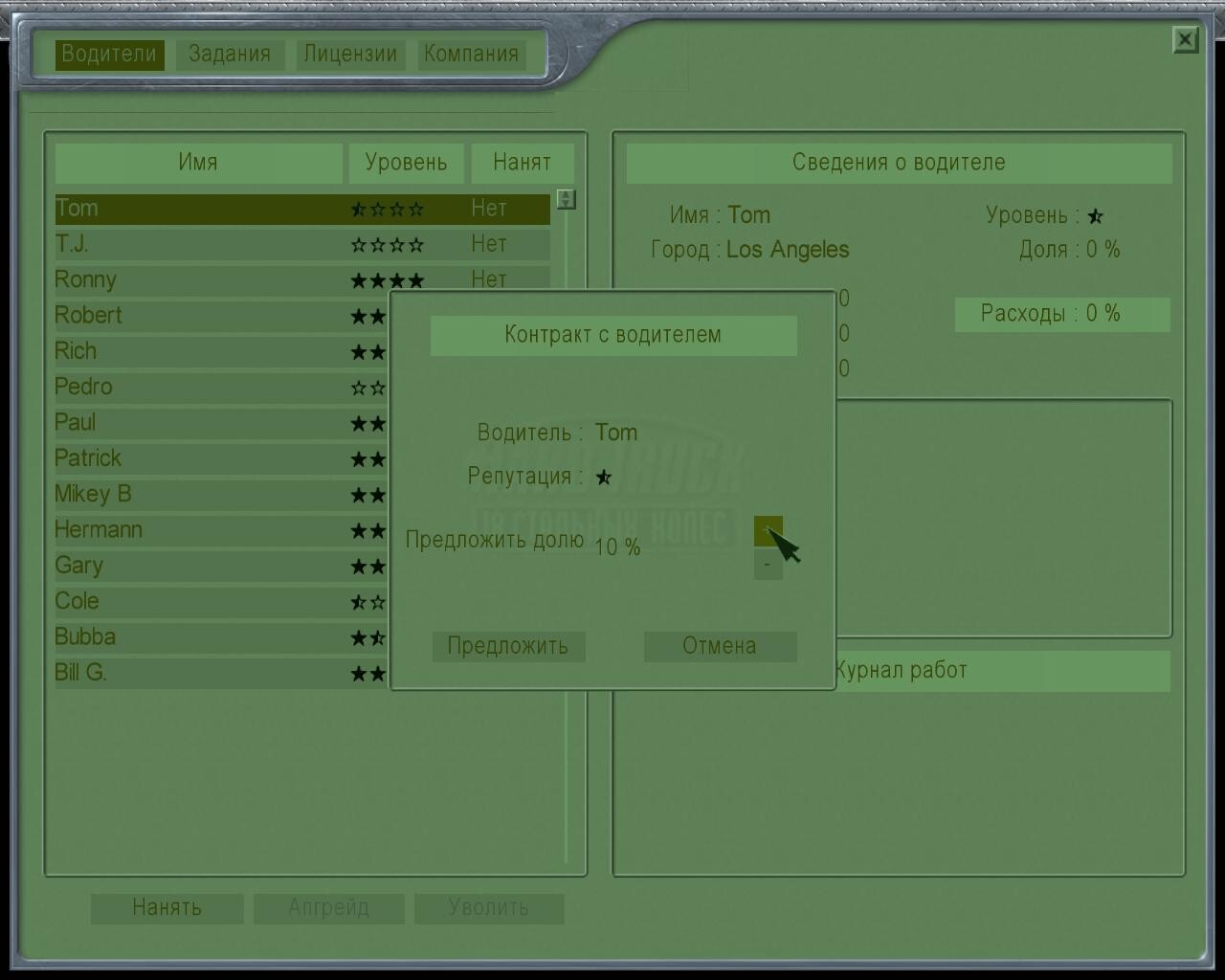
Task: Click the Los Angeles city value
Action: point(788,250)
